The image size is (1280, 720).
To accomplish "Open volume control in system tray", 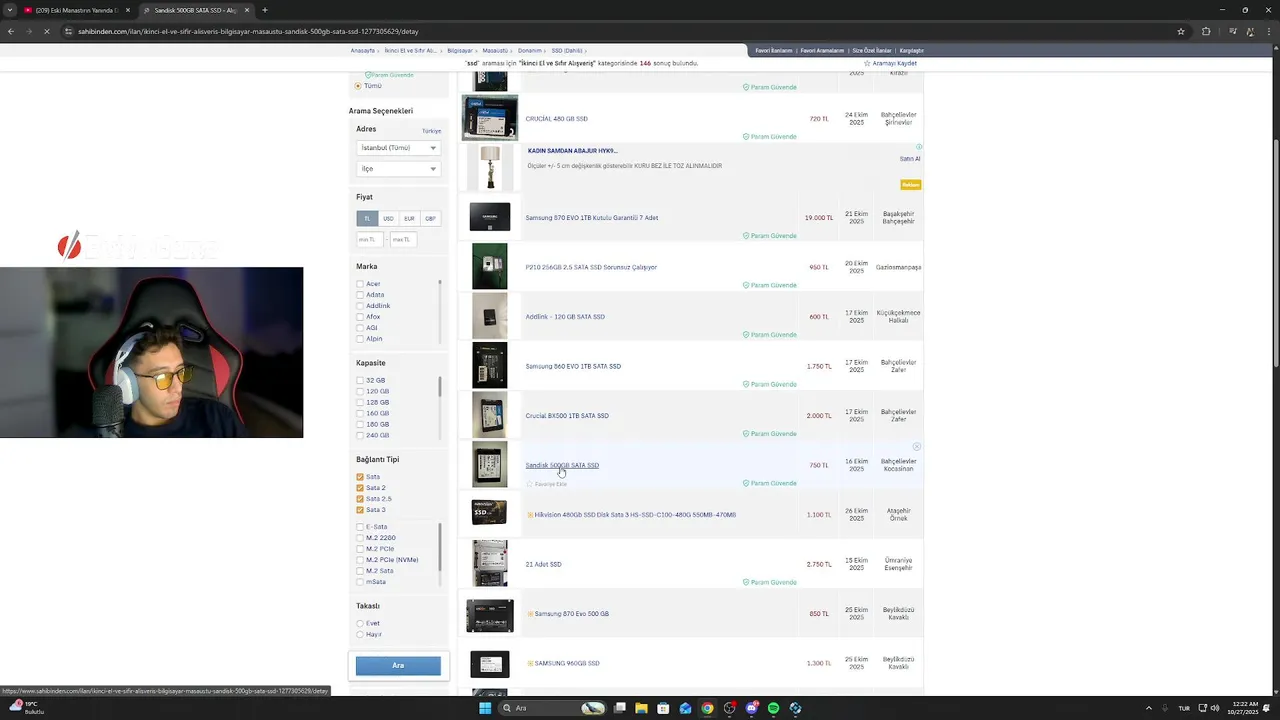I will pos(1215,708).
